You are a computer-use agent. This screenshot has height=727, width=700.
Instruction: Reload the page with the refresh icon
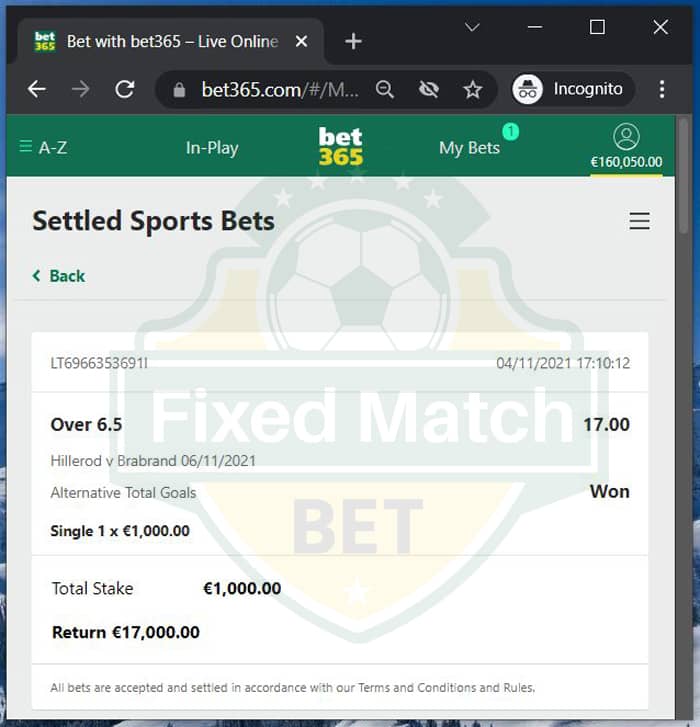coord(124,89)
